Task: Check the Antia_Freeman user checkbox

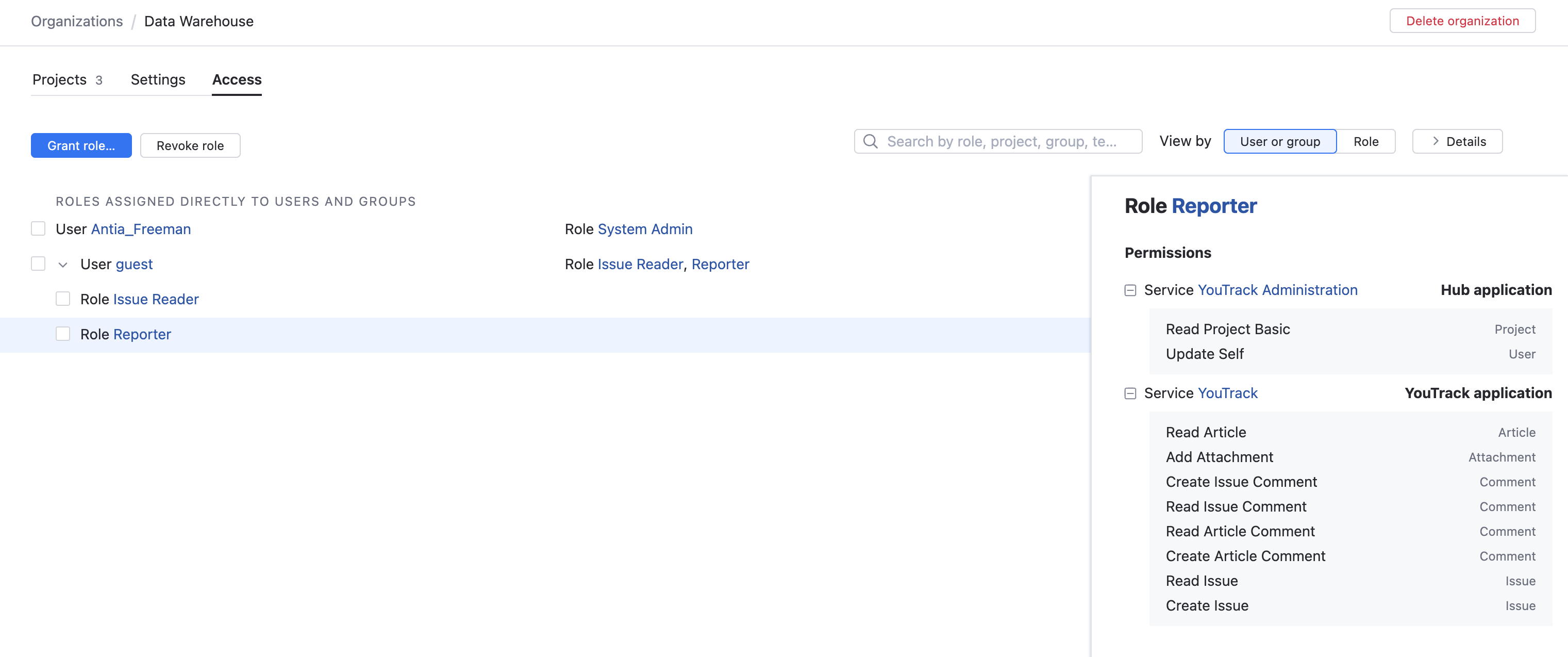Action: pyautogui.click(x=38, y=229)
